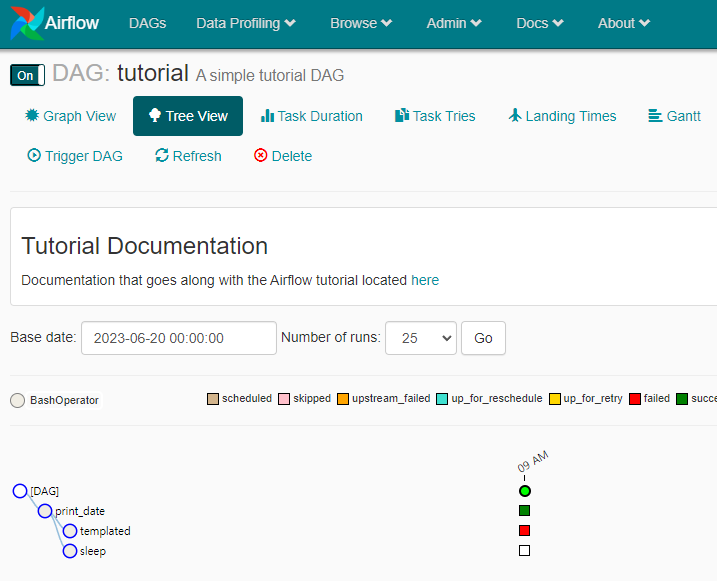Click the print_date task label

[80, 511]
